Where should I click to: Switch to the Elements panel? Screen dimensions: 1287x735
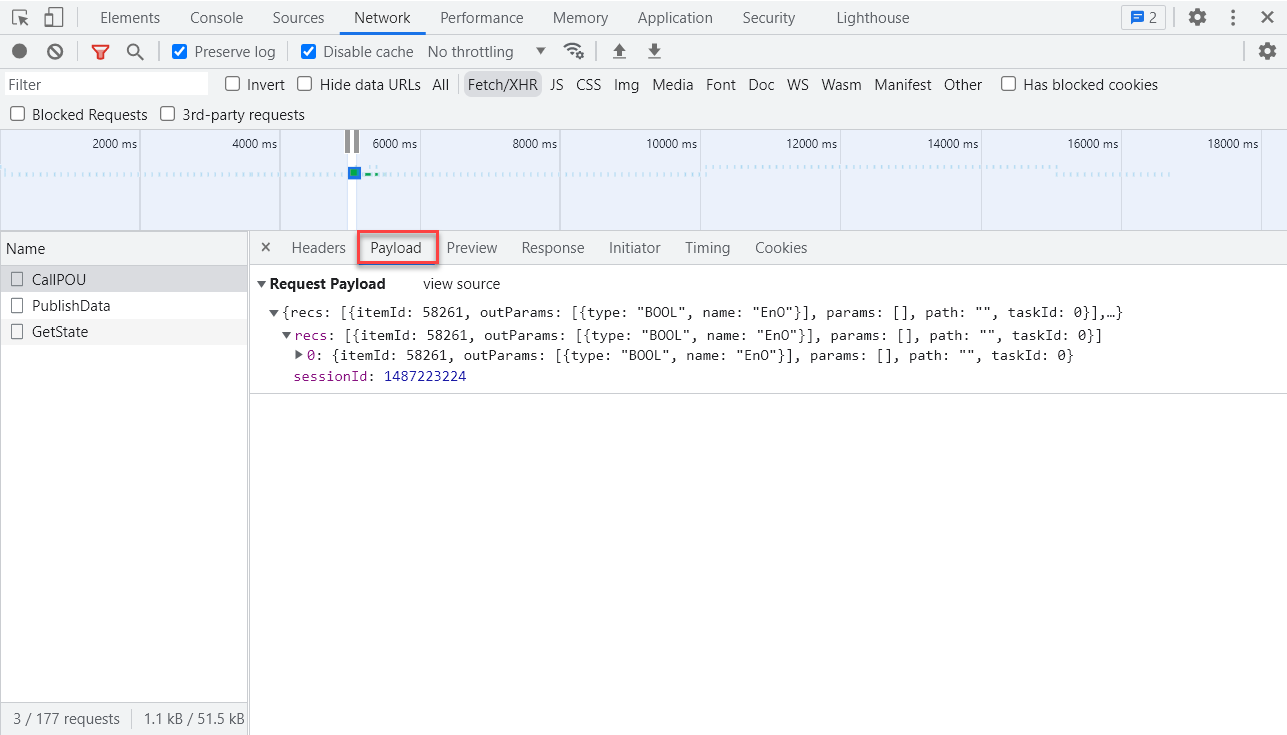pyautogui.click(x=130, y=18)
